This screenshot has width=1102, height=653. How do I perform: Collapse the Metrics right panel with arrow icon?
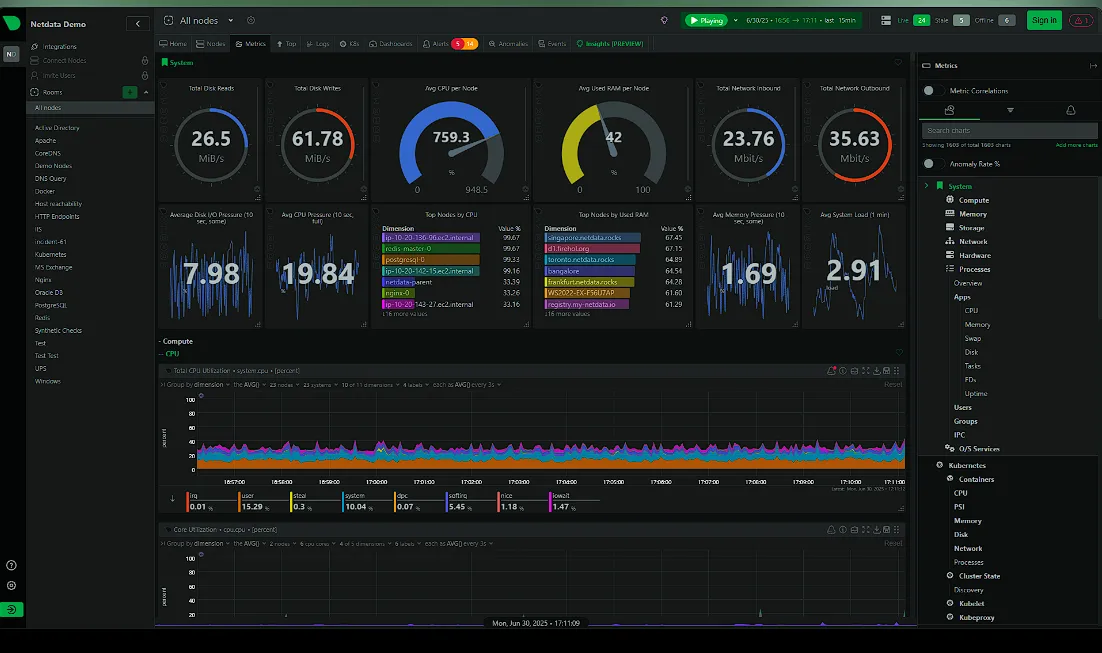tap(1093, 65)
